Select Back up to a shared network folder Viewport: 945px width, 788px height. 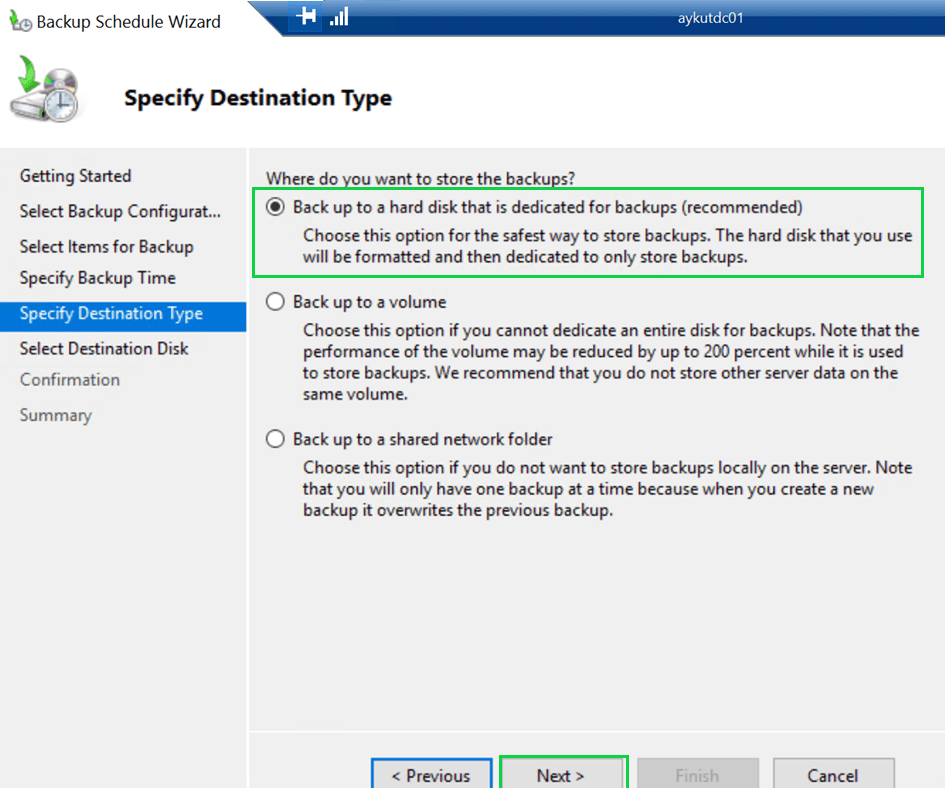[276, 439]
